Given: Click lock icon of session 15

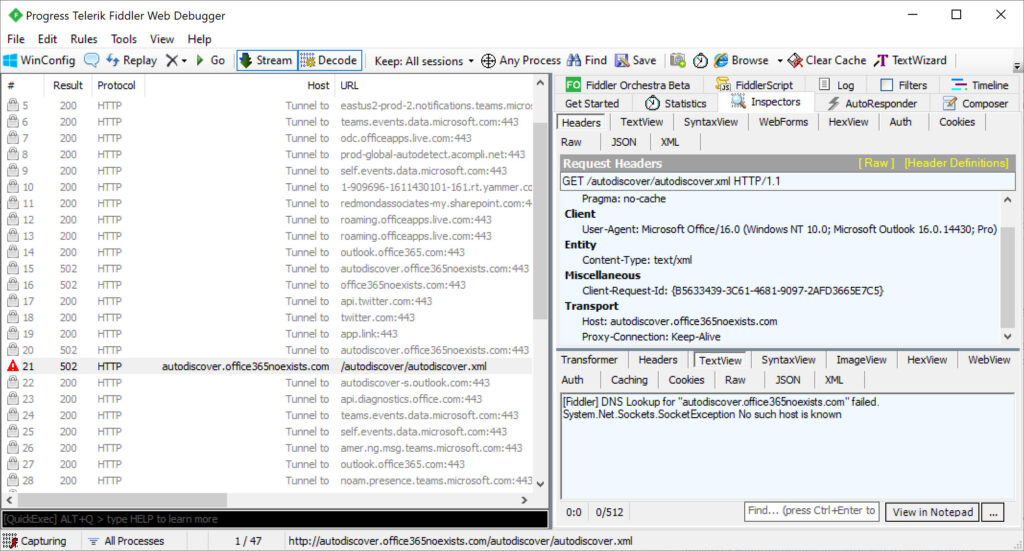Looking at the screenshot, I should (x=12, y=268).
